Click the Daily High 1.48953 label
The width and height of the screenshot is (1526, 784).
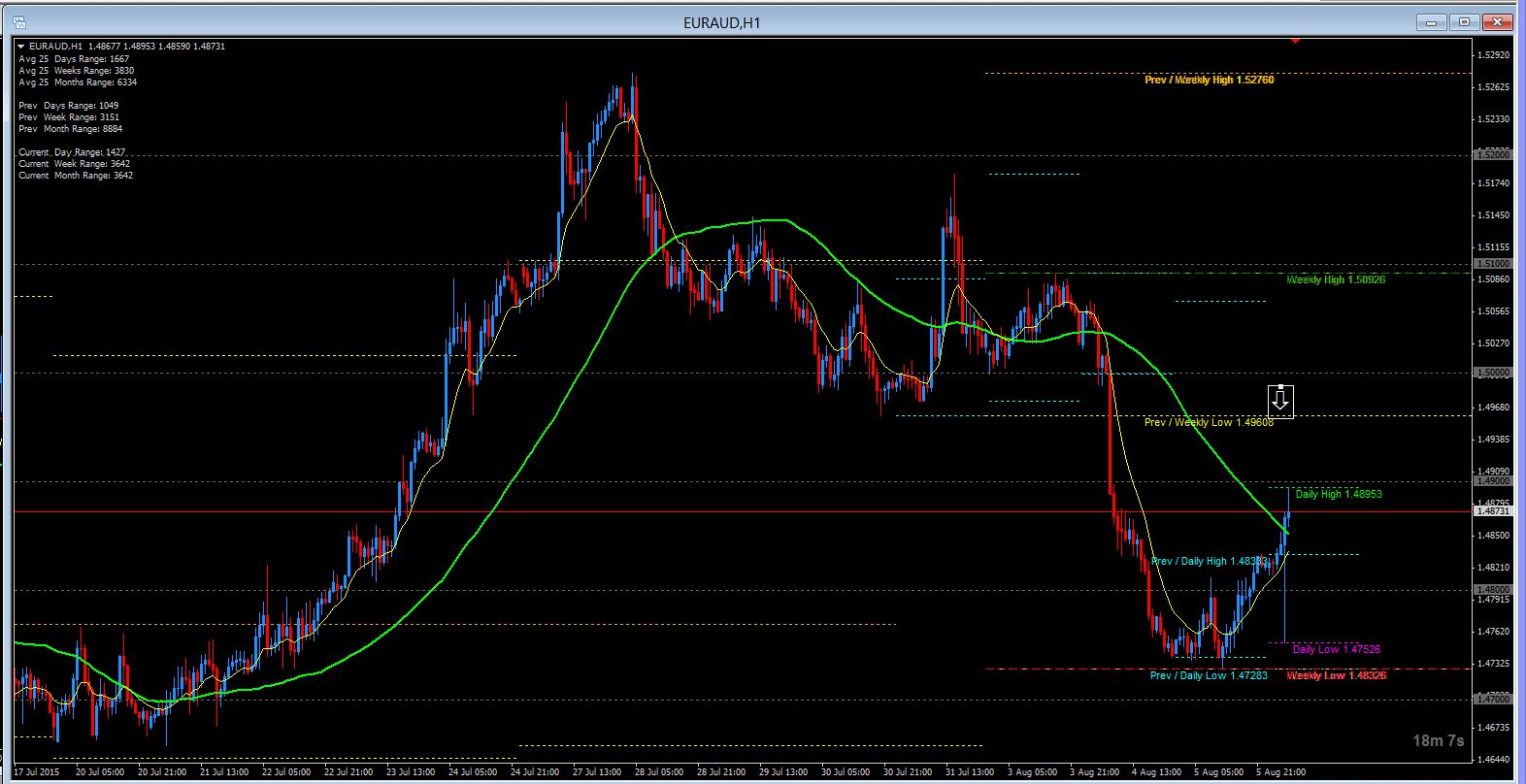[x=1339, y=494]
